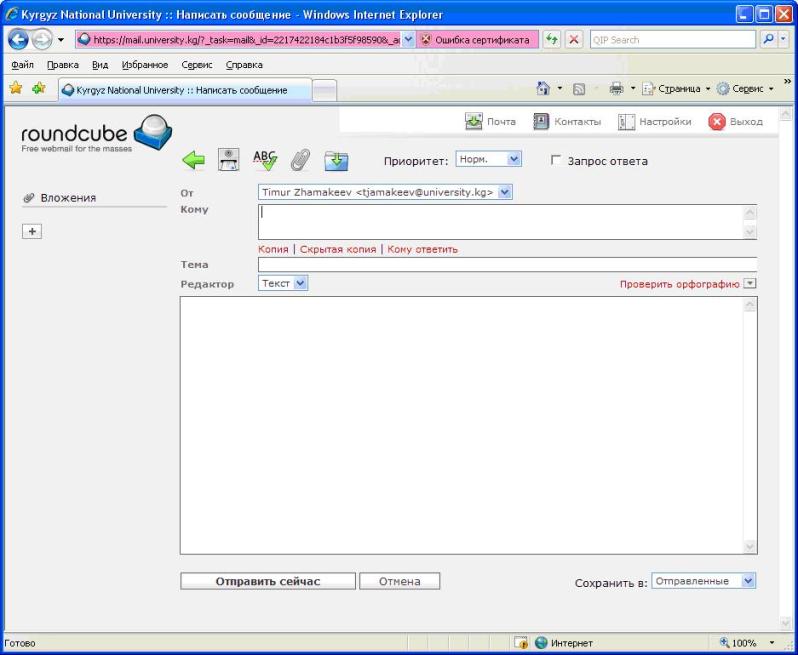Screen dimensions: 798x655
Task: Click the IE favorites star icon
Action: [15, 90]
